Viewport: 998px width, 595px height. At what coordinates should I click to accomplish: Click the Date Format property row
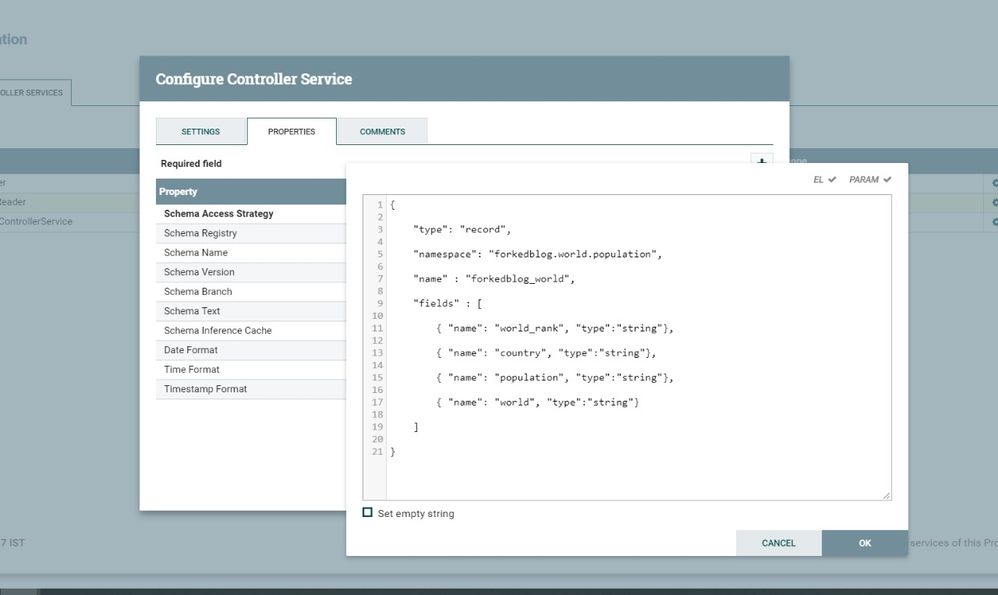(x=191, y=350)
